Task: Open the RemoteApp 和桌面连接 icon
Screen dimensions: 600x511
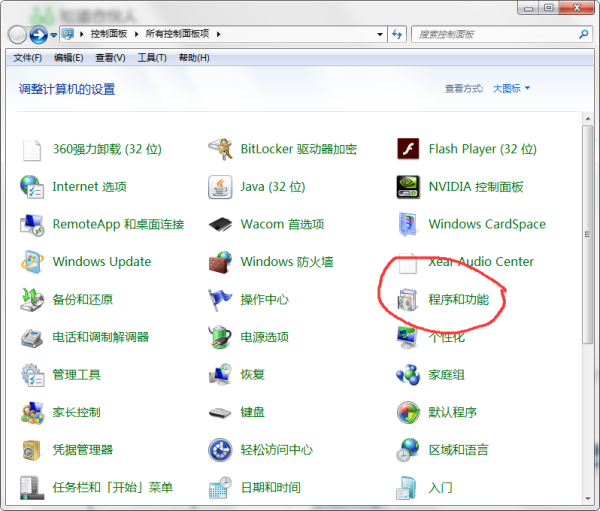Action: pyautogui.click(x=32, y=225)
